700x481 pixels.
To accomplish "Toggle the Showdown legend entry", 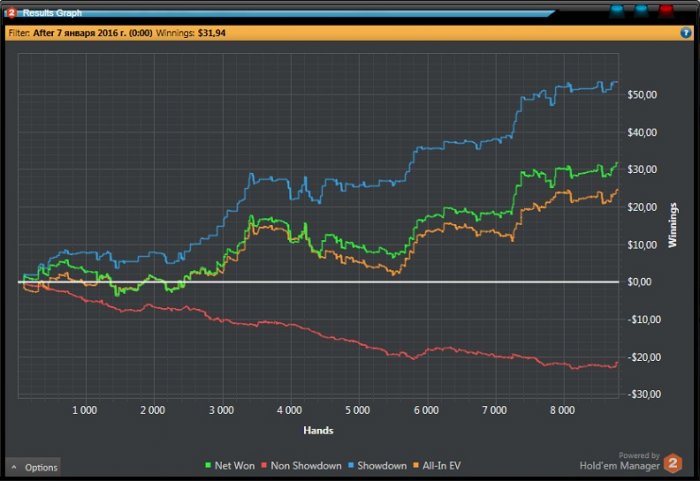I will 377,465.
